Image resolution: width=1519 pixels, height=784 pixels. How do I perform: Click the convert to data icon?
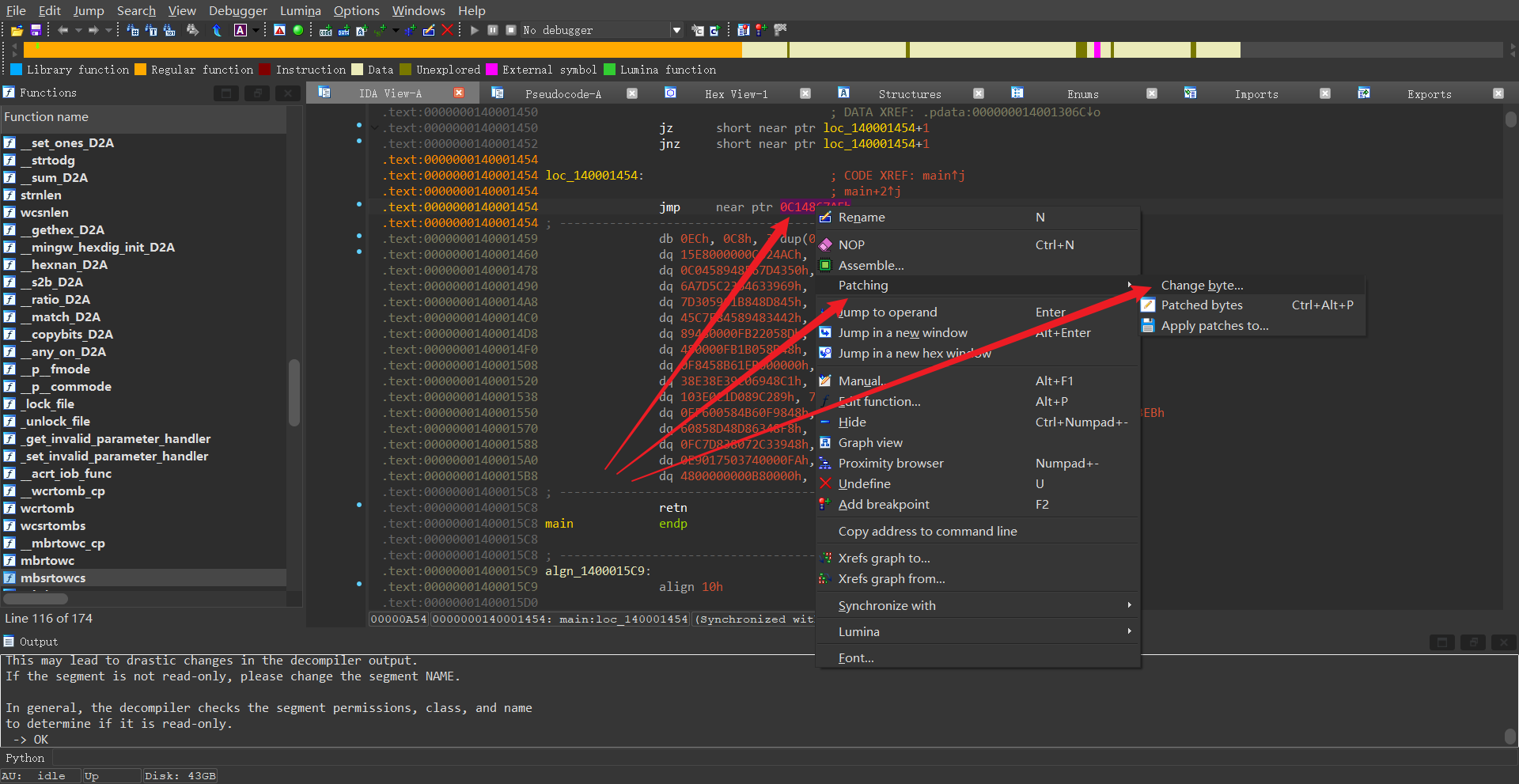(343, 30)
